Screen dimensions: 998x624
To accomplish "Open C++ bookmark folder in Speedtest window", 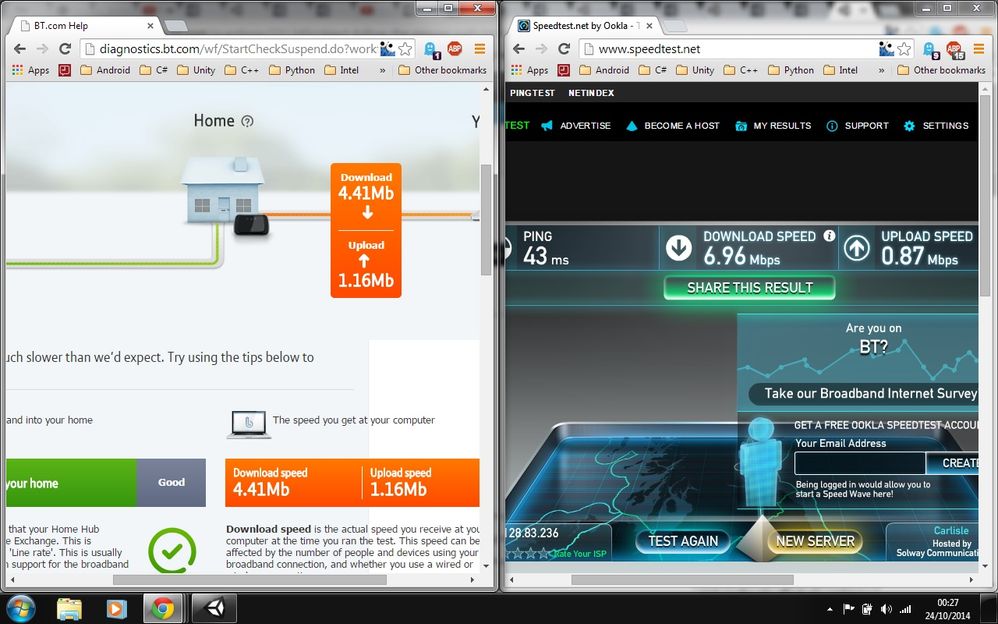I will point(740,70).
